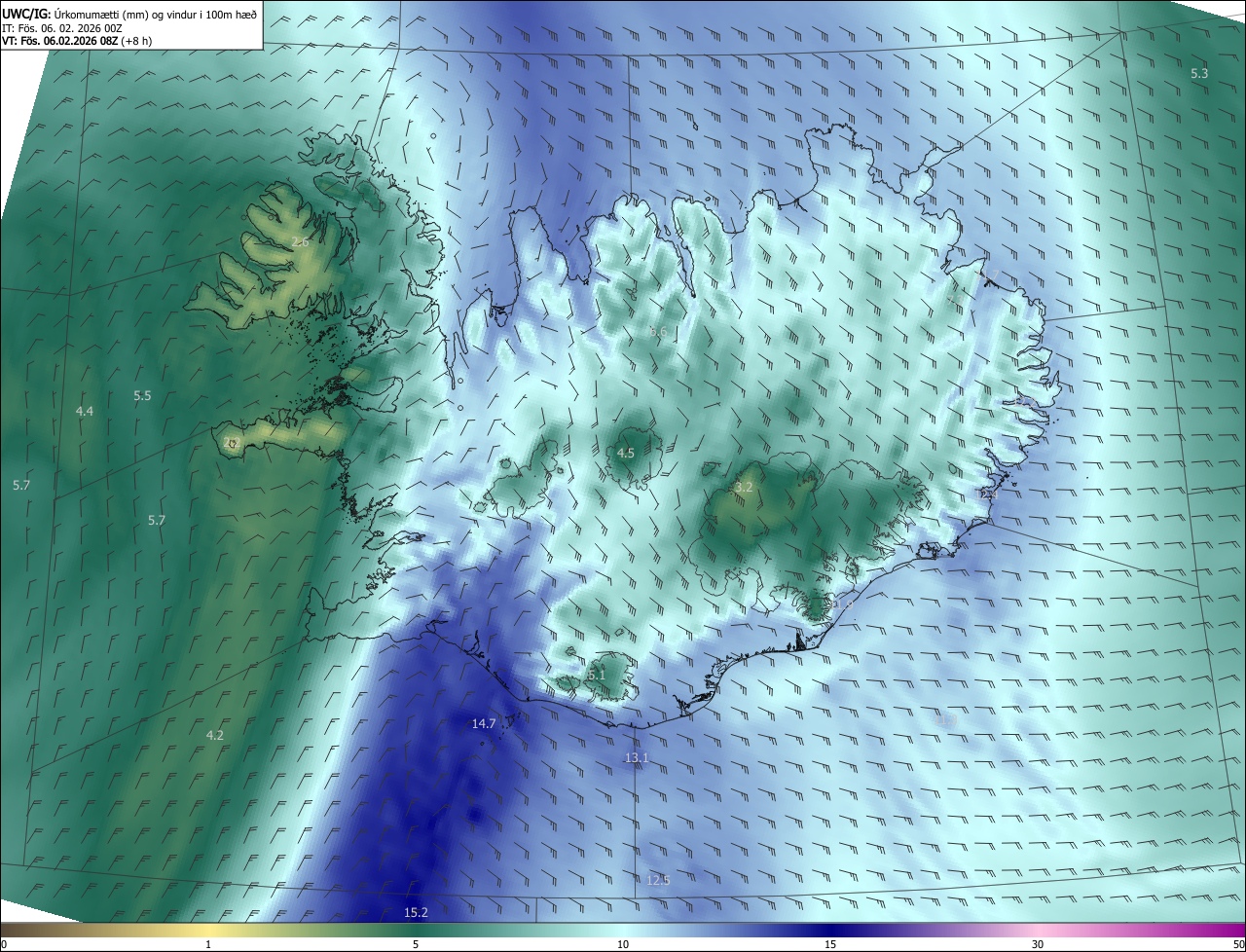Click the "VT: Fös. 06.02.2026 08Z (+8 h)" line
The image size is (1246, 952).
tap(76, 41)
